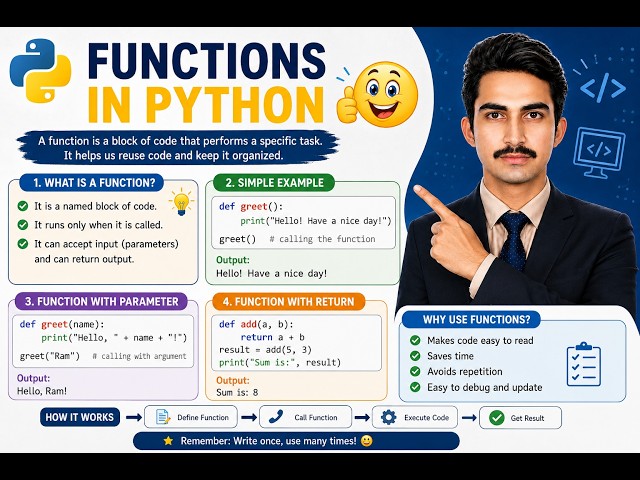This screenshot has height=480, width=640.
Task: Click 'A function is a block of code' definition text
Action: (180, 141)
